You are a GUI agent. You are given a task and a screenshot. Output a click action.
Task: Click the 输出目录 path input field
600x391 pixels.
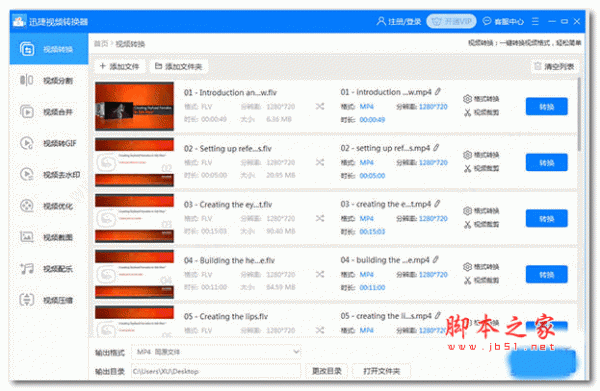[x=216, y=371]
